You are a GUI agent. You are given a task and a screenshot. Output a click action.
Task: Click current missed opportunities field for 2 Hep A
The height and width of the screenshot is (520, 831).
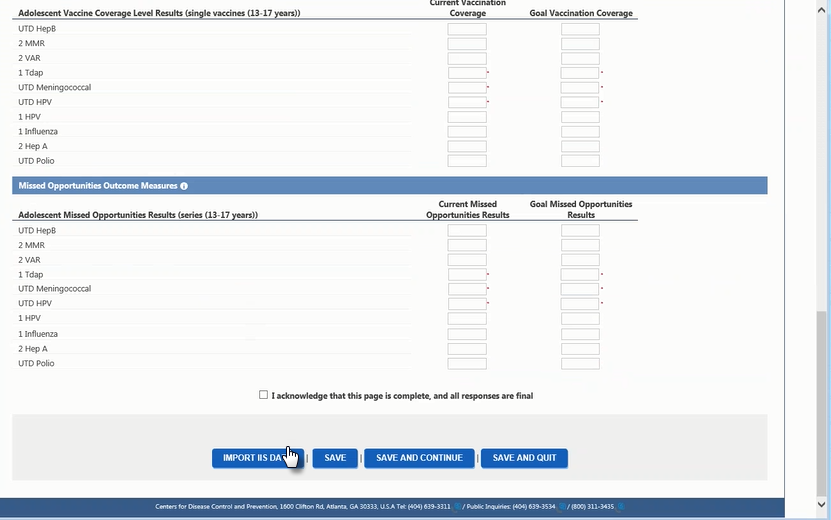467,349
